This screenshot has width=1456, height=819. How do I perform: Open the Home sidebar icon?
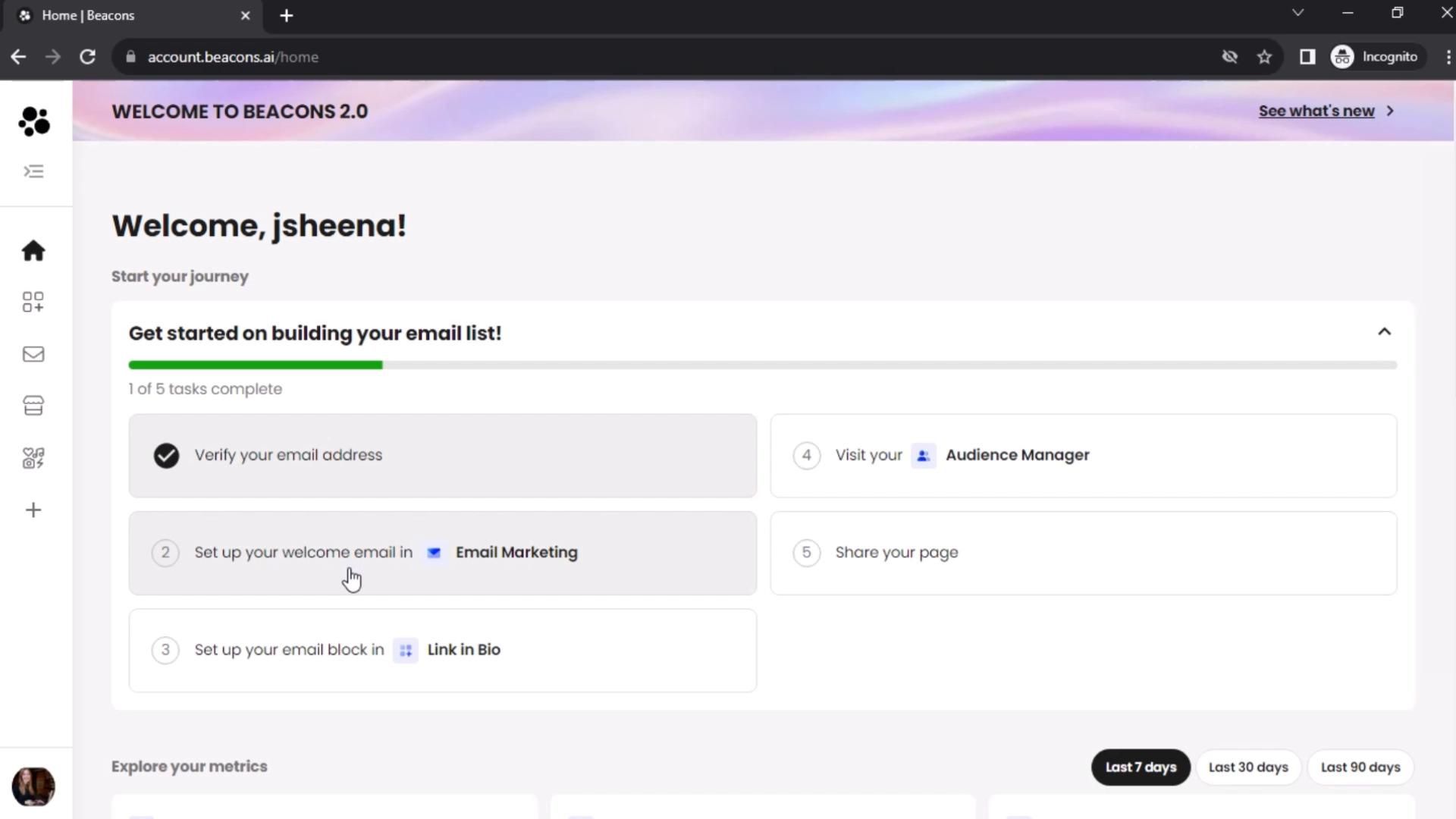coord(33,251)
